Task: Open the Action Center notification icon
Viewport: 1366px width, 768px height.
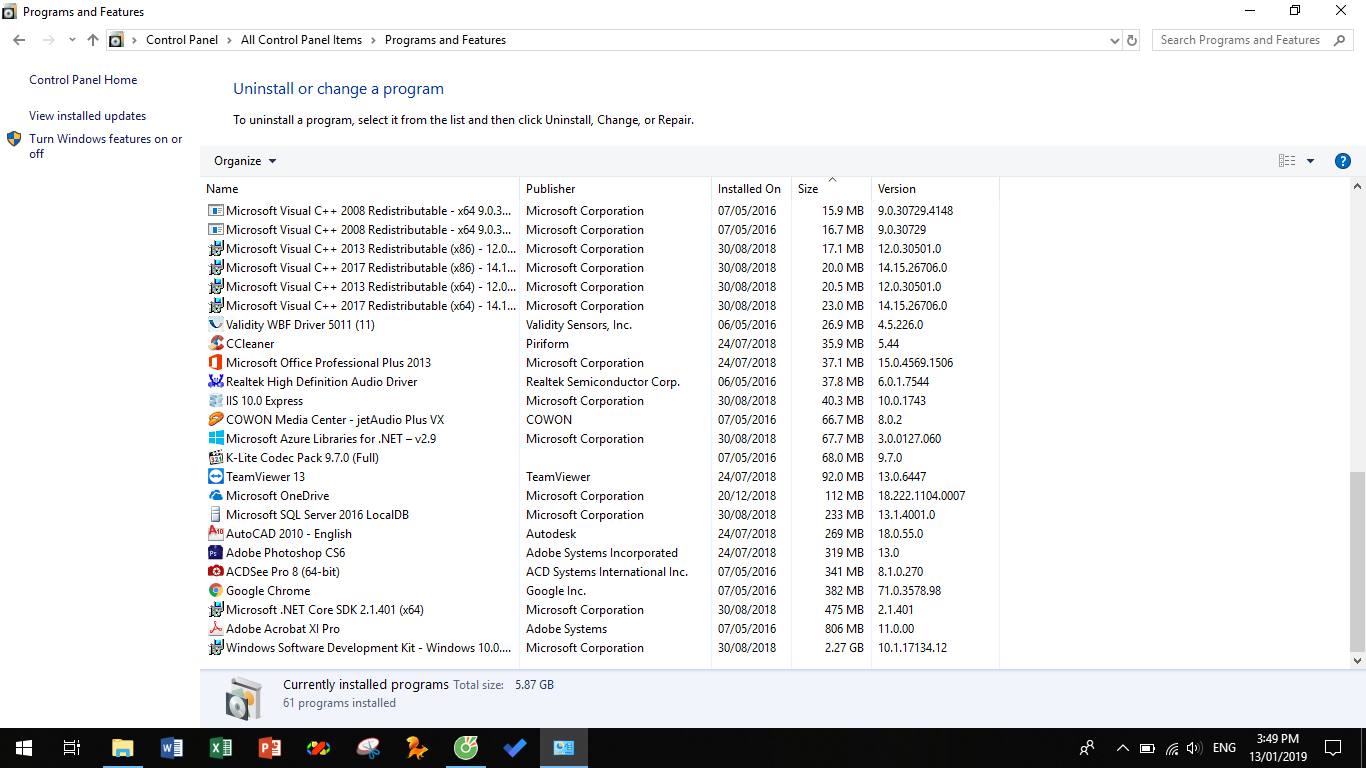Action: click(1333, 748)
